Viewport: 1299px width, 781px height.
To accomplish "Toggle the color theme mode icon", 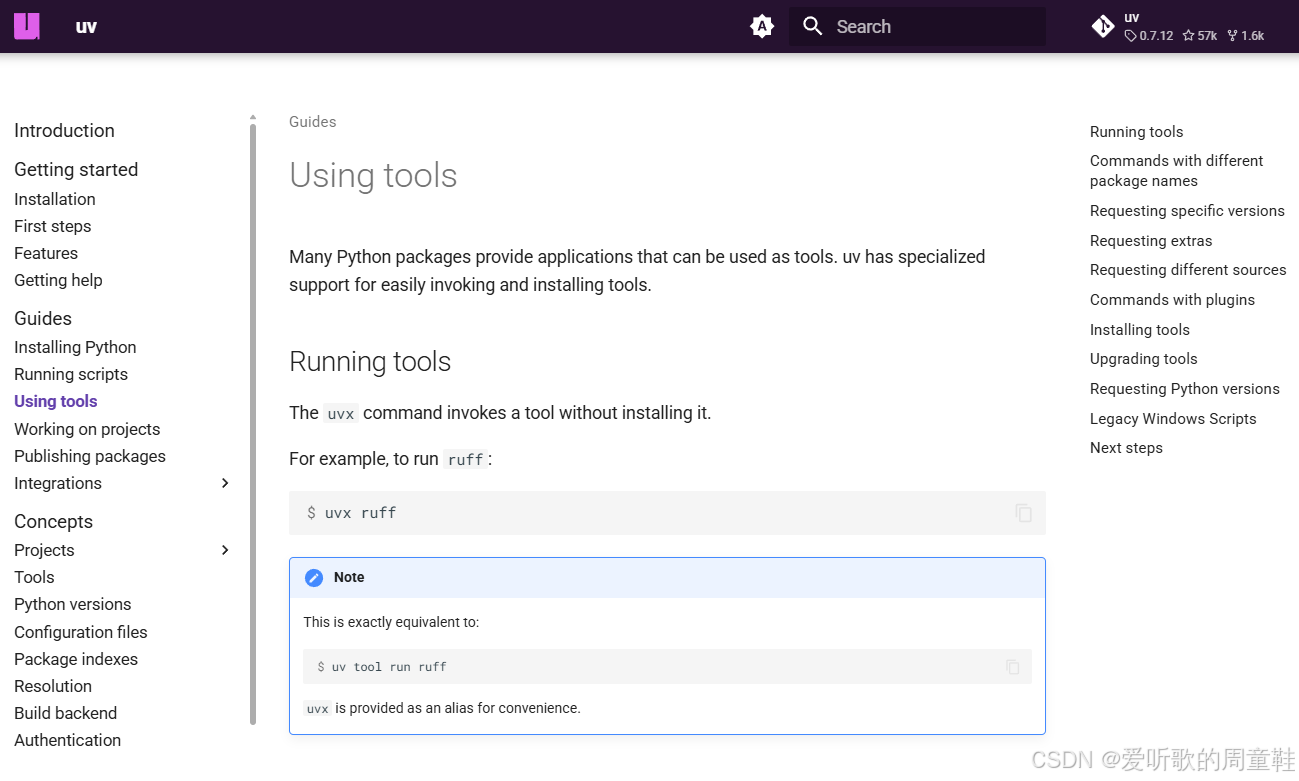I will (762, 27).
